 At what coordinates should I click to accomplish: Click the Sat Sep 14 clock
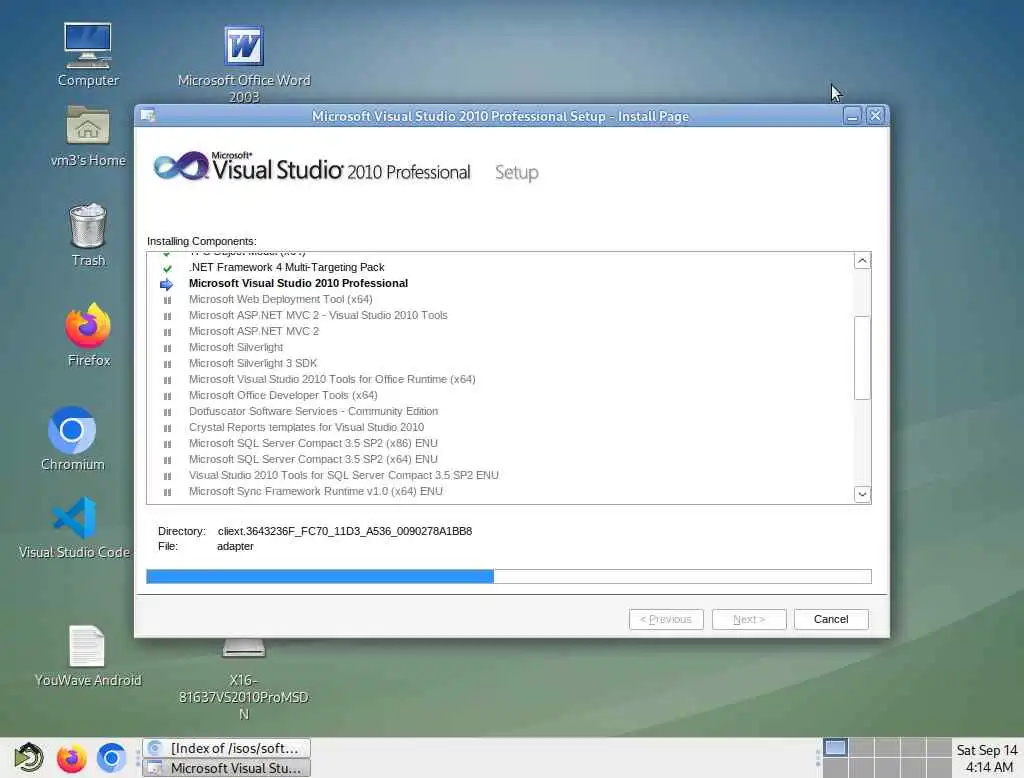click(x=987, y=758)
